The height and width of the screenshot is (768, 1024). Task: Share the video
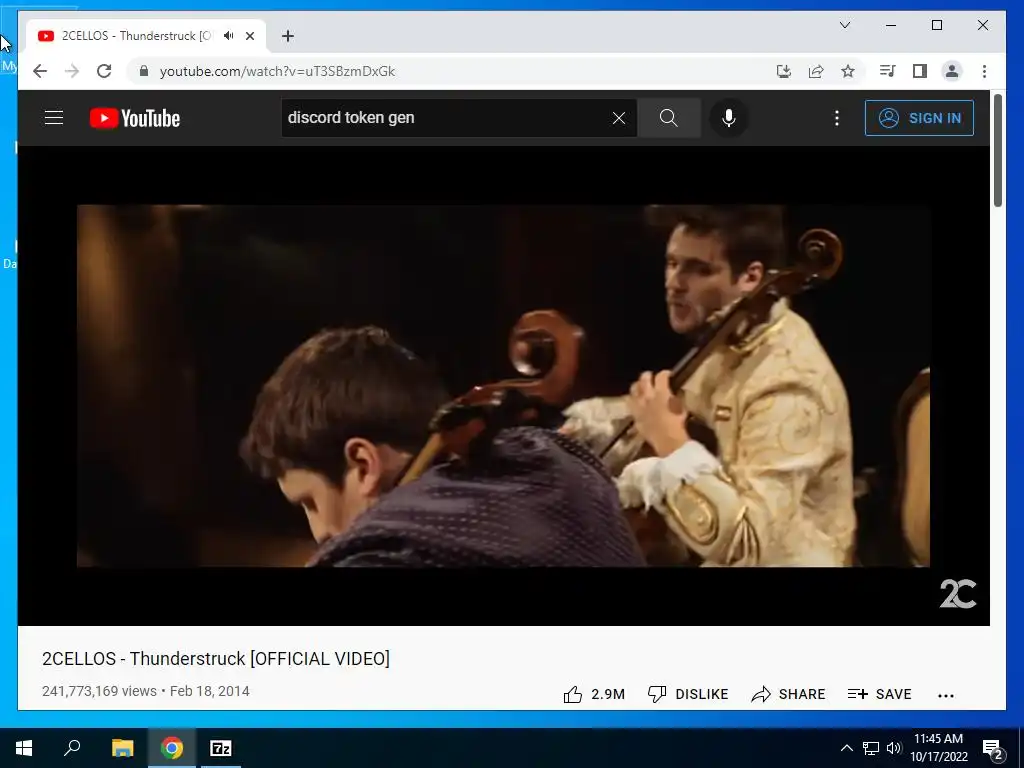pos(788,694)
